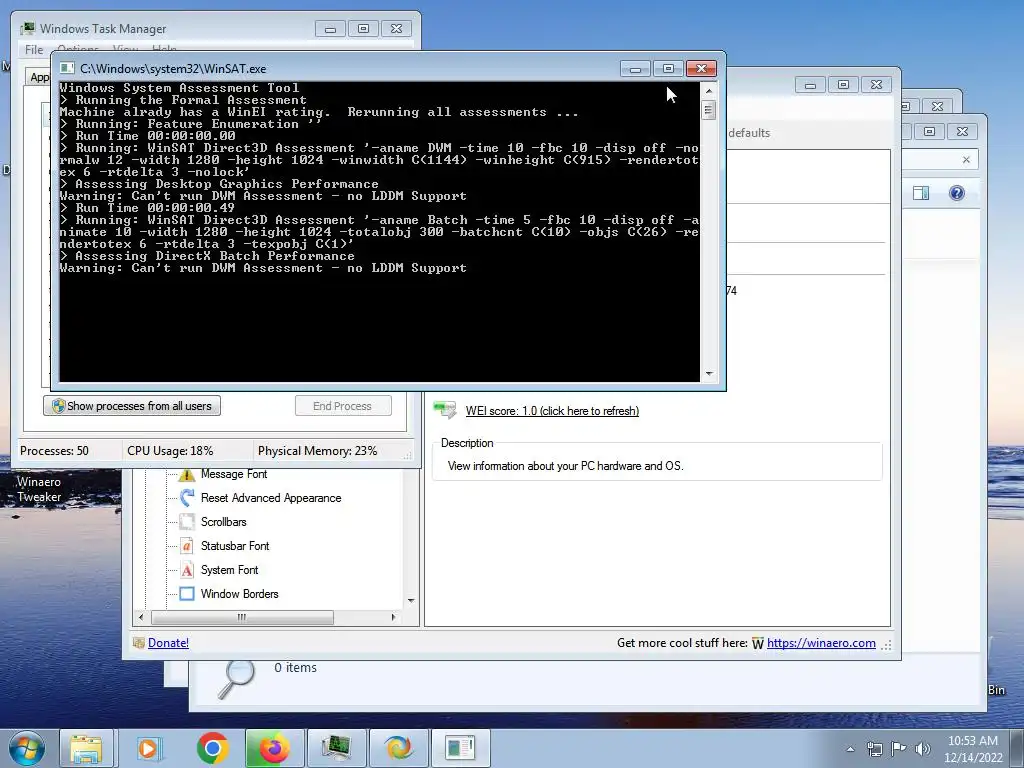This screenshot has width=1024, height=768.
Task: Click the small X in background window
Action: click(967, 159)
